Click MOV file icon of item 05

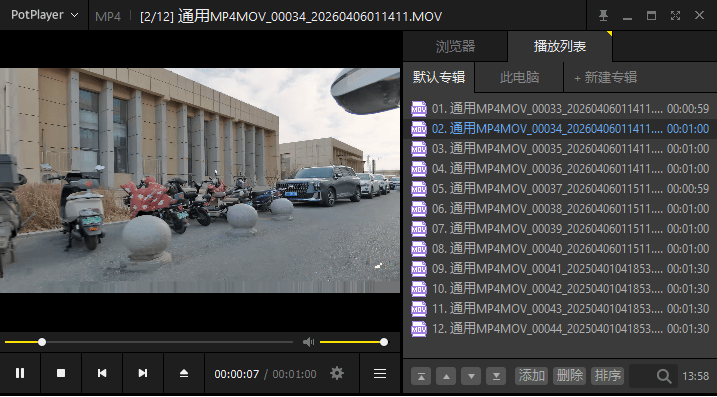tap(419, 188)
